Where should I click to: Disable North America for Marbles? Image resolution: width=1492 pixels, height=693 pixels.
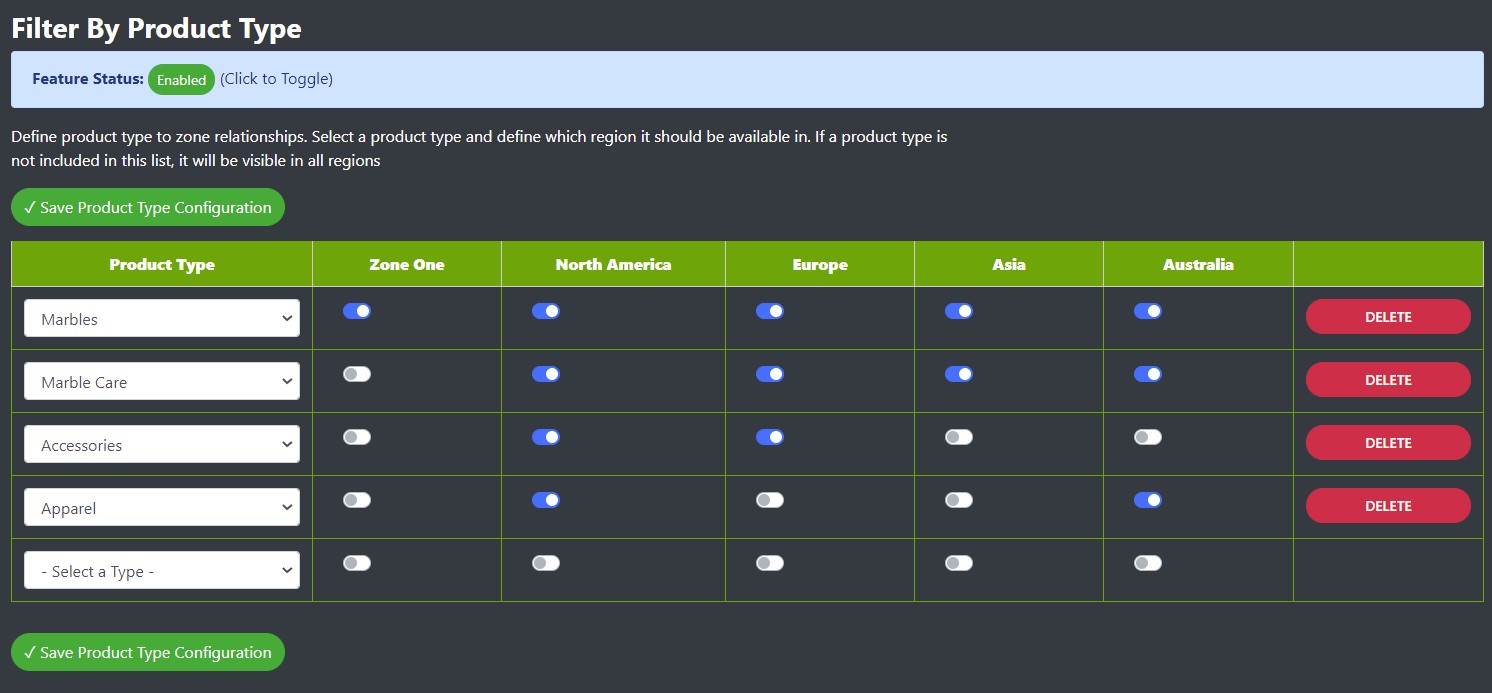pyautogui.click(x=546, y=311)
